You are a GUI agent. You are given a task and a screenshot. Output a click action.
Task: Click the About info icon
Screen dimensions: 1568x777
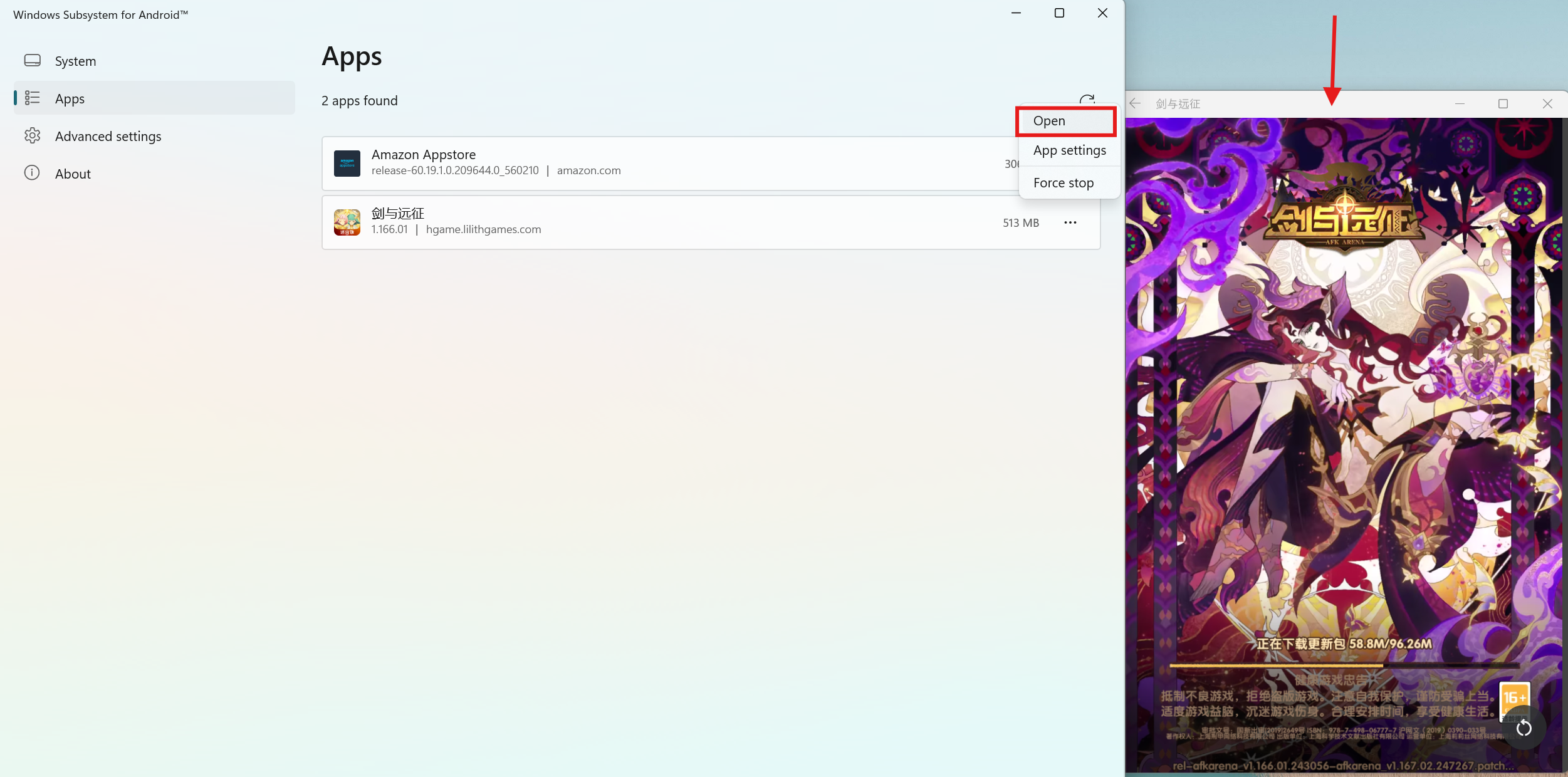[x=32, y=173]
